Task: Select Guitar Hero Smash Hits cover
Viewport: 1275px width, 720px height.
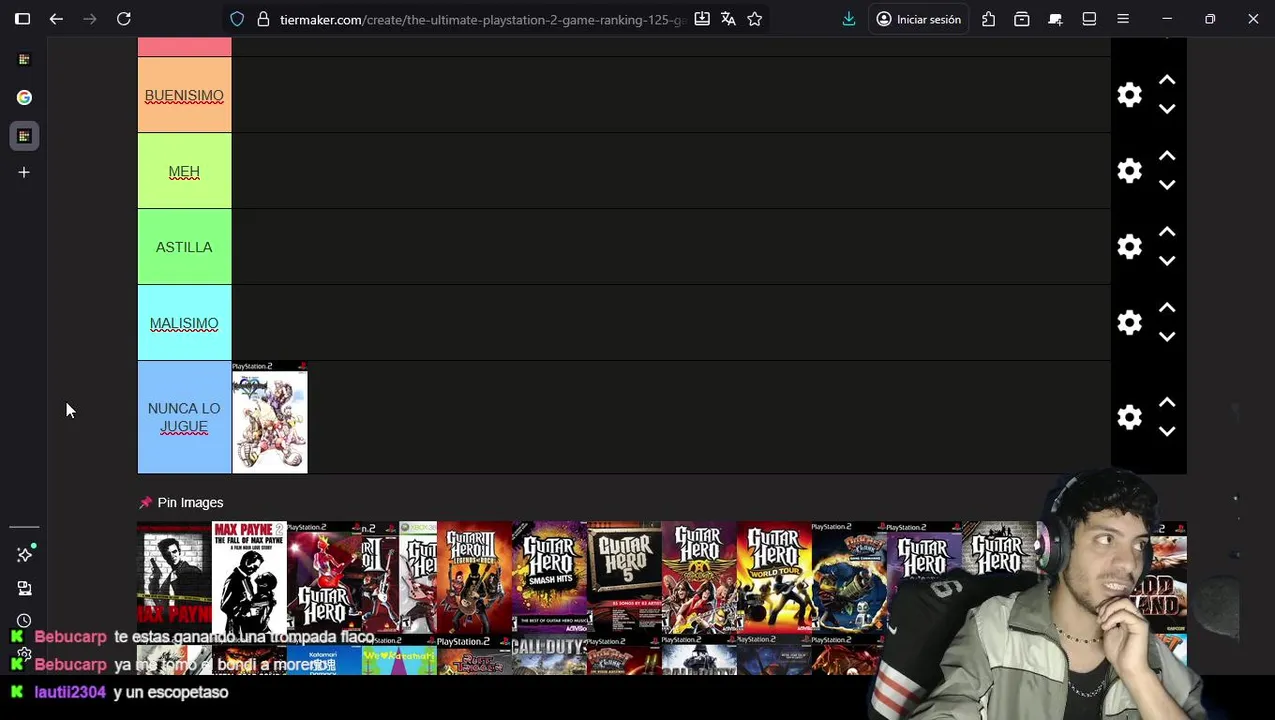Action: click(549, 577)
